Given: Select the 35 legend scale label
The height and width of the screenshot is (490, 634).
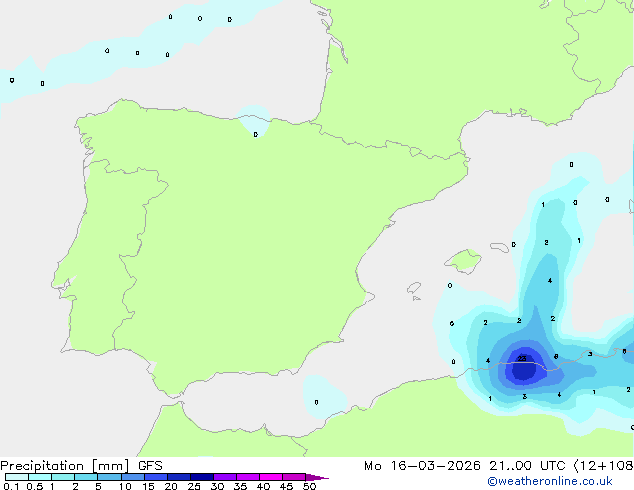Looking at the screenshot, I should (x=240, y=486).
